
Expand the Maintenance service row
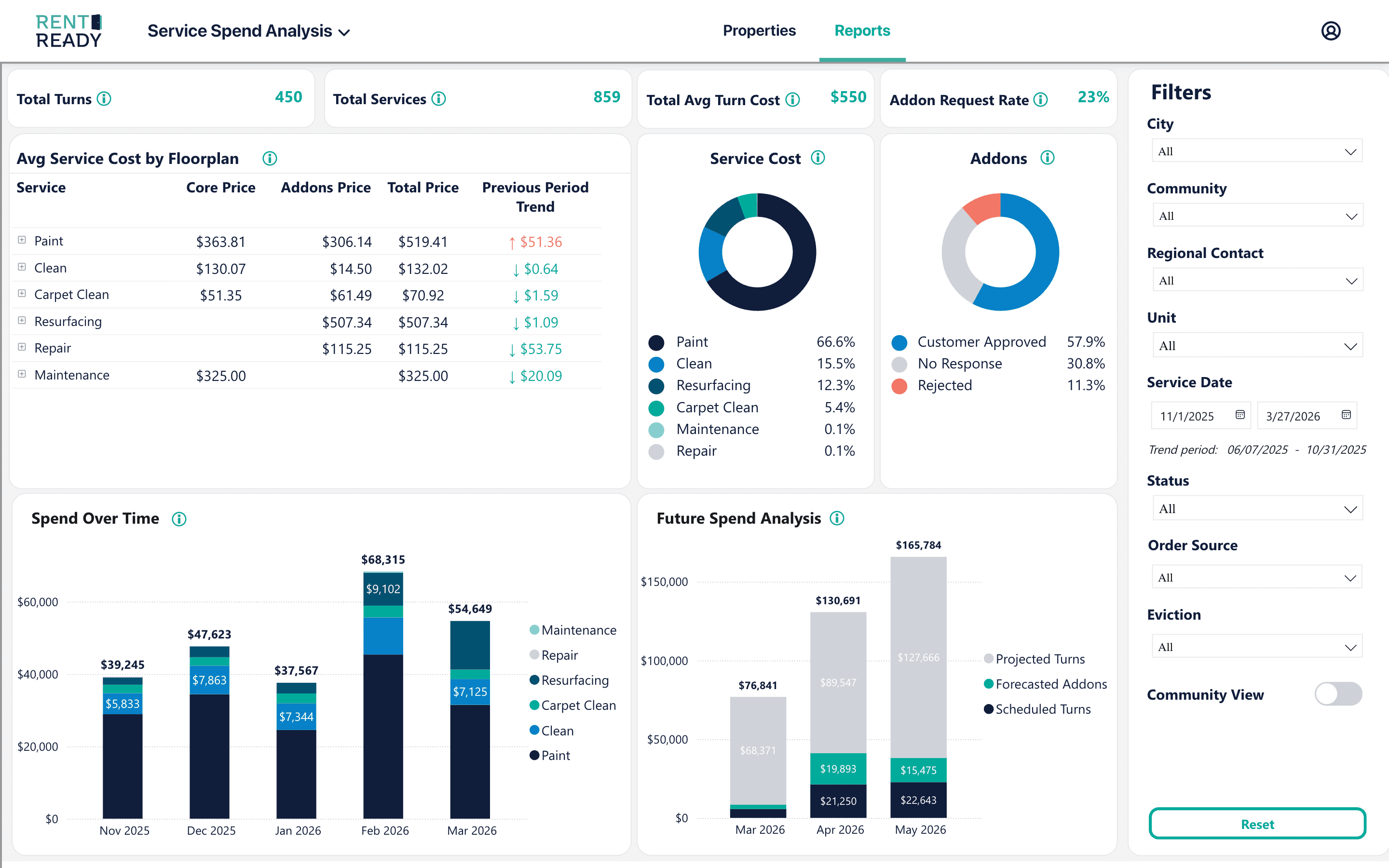[x=22, y=374]
